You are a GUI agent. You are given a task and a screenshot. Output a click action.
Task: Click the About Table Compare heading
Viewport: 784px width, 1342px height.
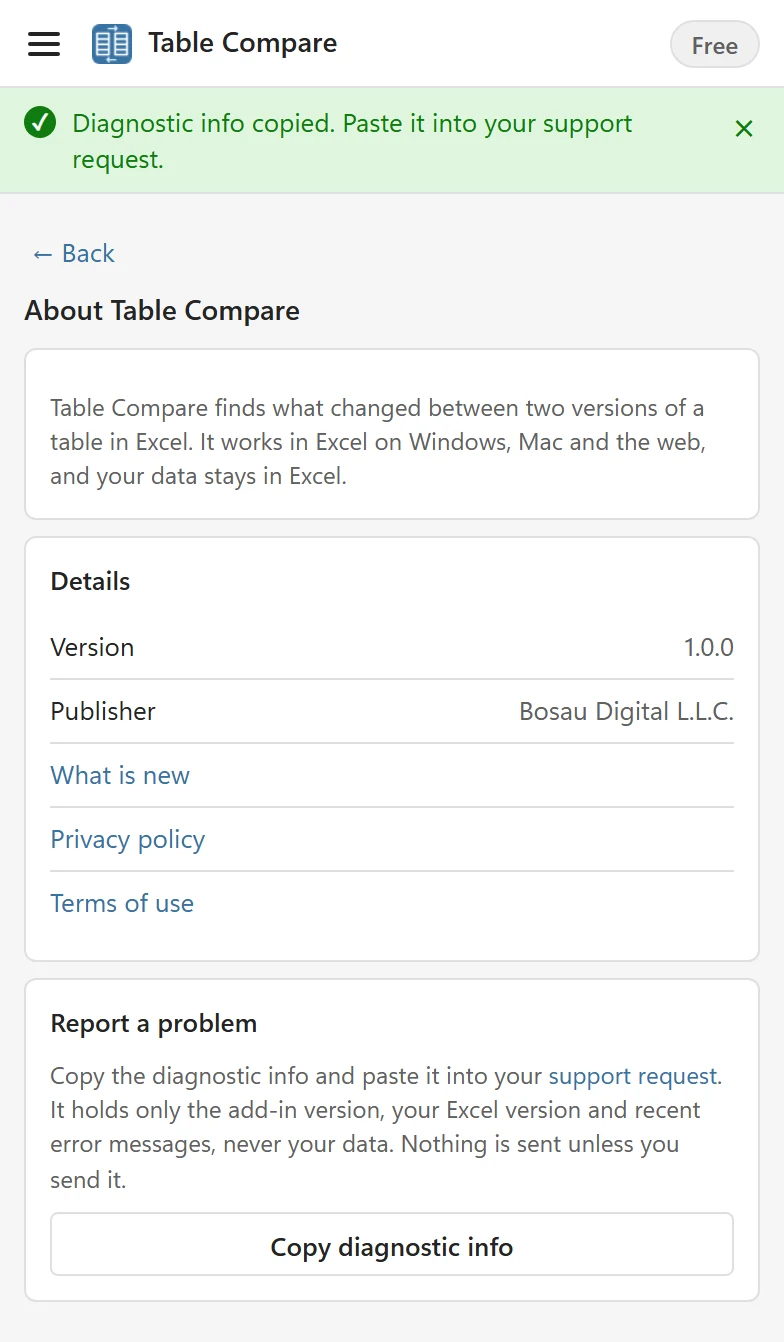162,311
